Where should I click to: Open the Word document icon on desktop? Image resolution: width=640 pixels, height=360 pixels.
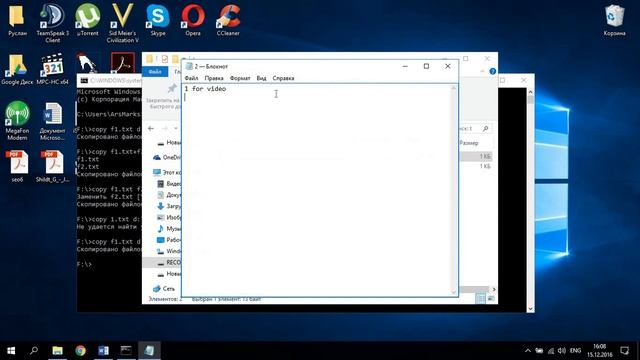click(53, 120)
